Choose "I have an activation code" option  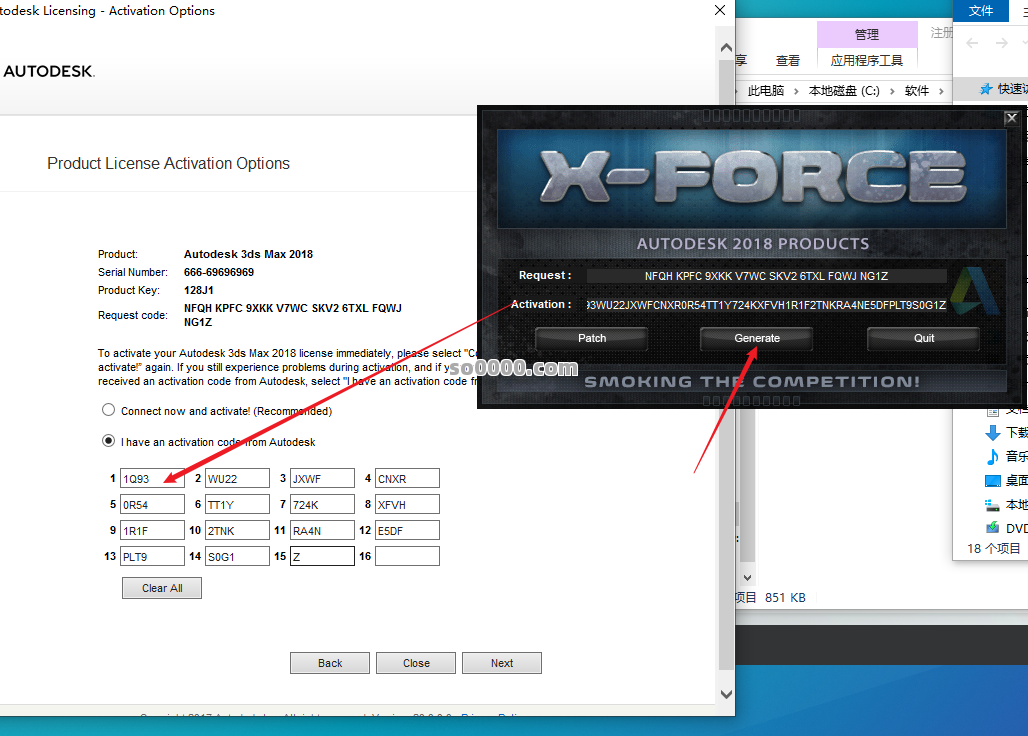coord(108,441)
